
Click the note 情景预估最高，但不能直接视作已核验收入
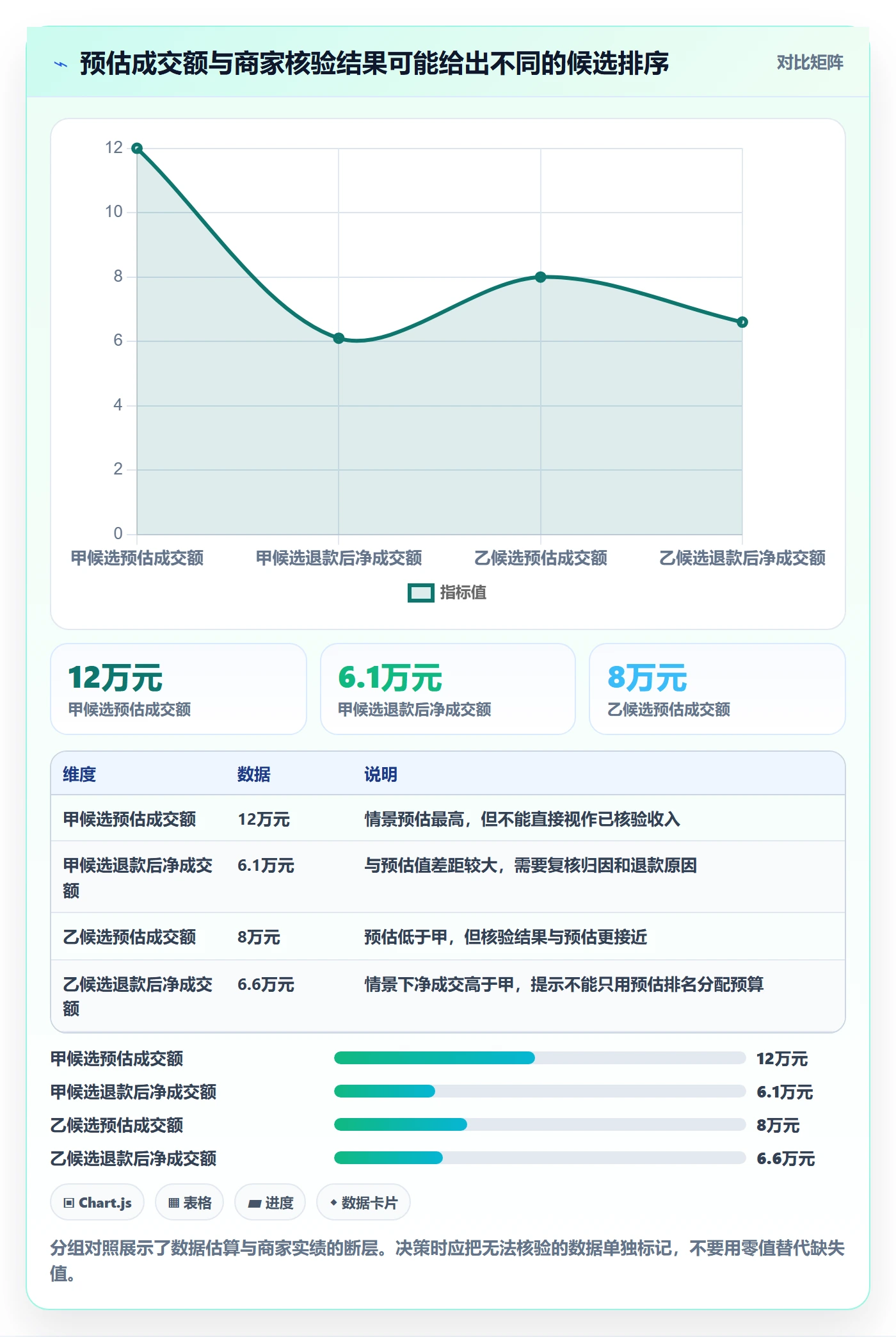coord(522,819)
